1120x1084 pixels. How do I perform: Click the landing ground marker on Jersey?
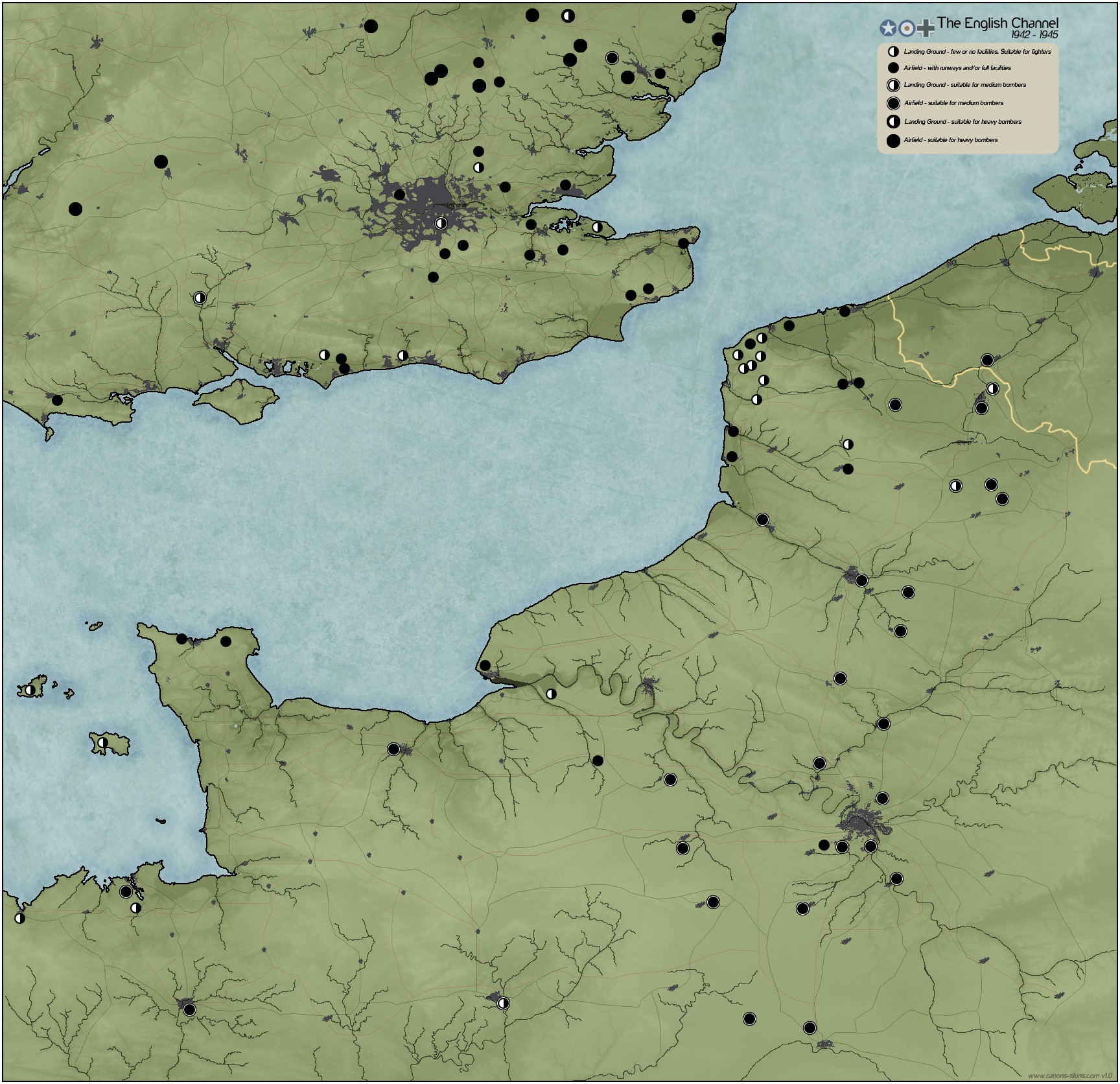102,742
